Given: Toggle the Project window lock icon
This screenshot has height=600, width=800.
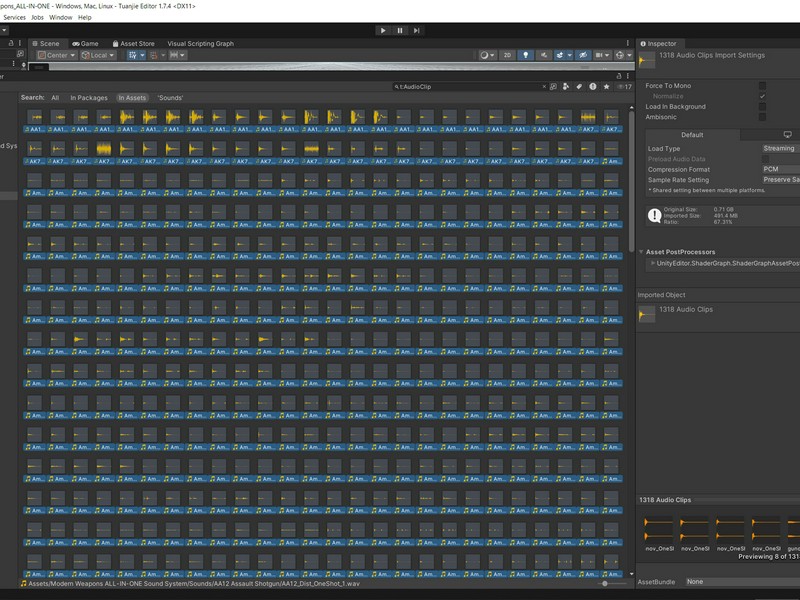Looking at the screenshot, I should pos(619,76).
